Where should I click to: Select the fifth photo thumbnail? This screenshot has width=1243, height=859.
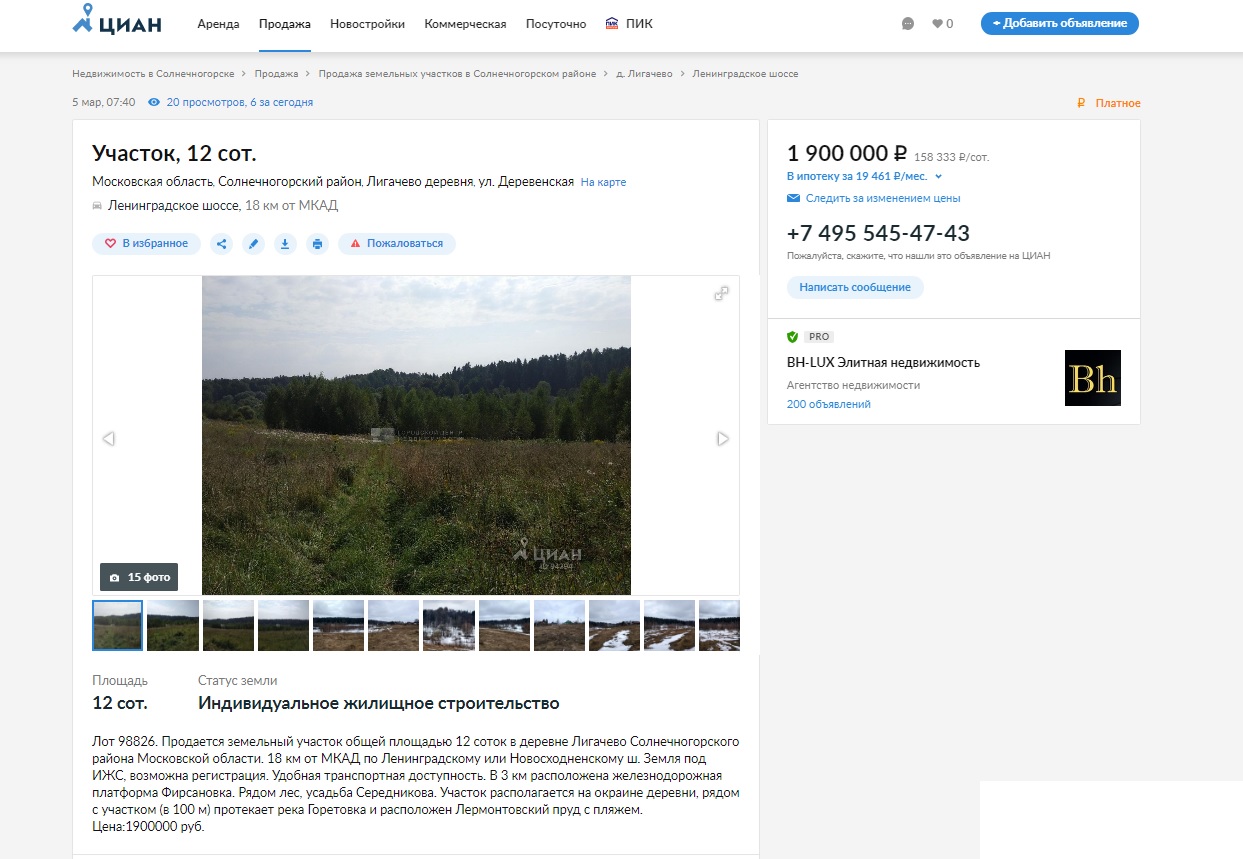point(338,626)
